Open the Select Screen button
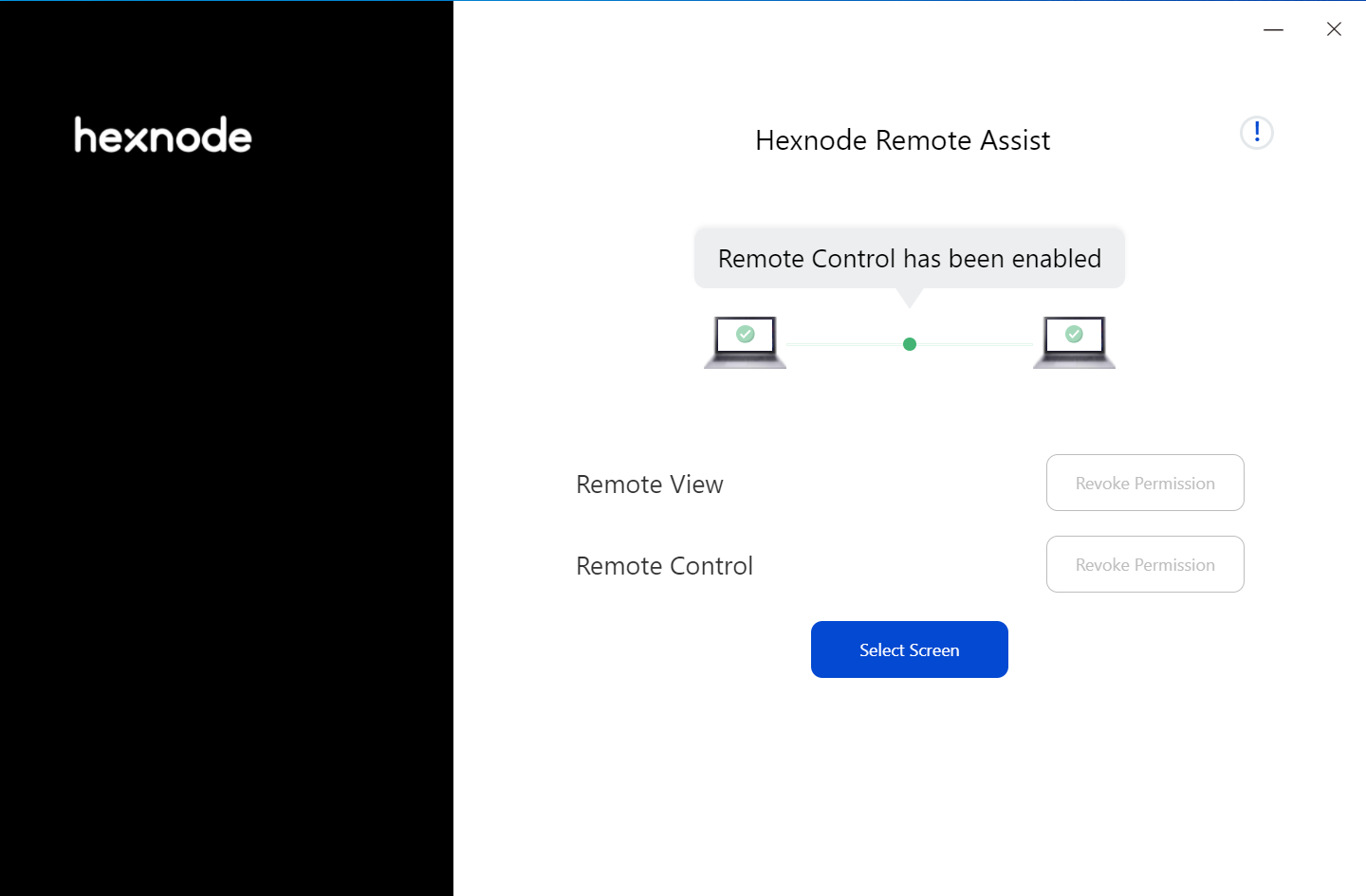This screenshot has width=1366, height=896. coord(910,649)
